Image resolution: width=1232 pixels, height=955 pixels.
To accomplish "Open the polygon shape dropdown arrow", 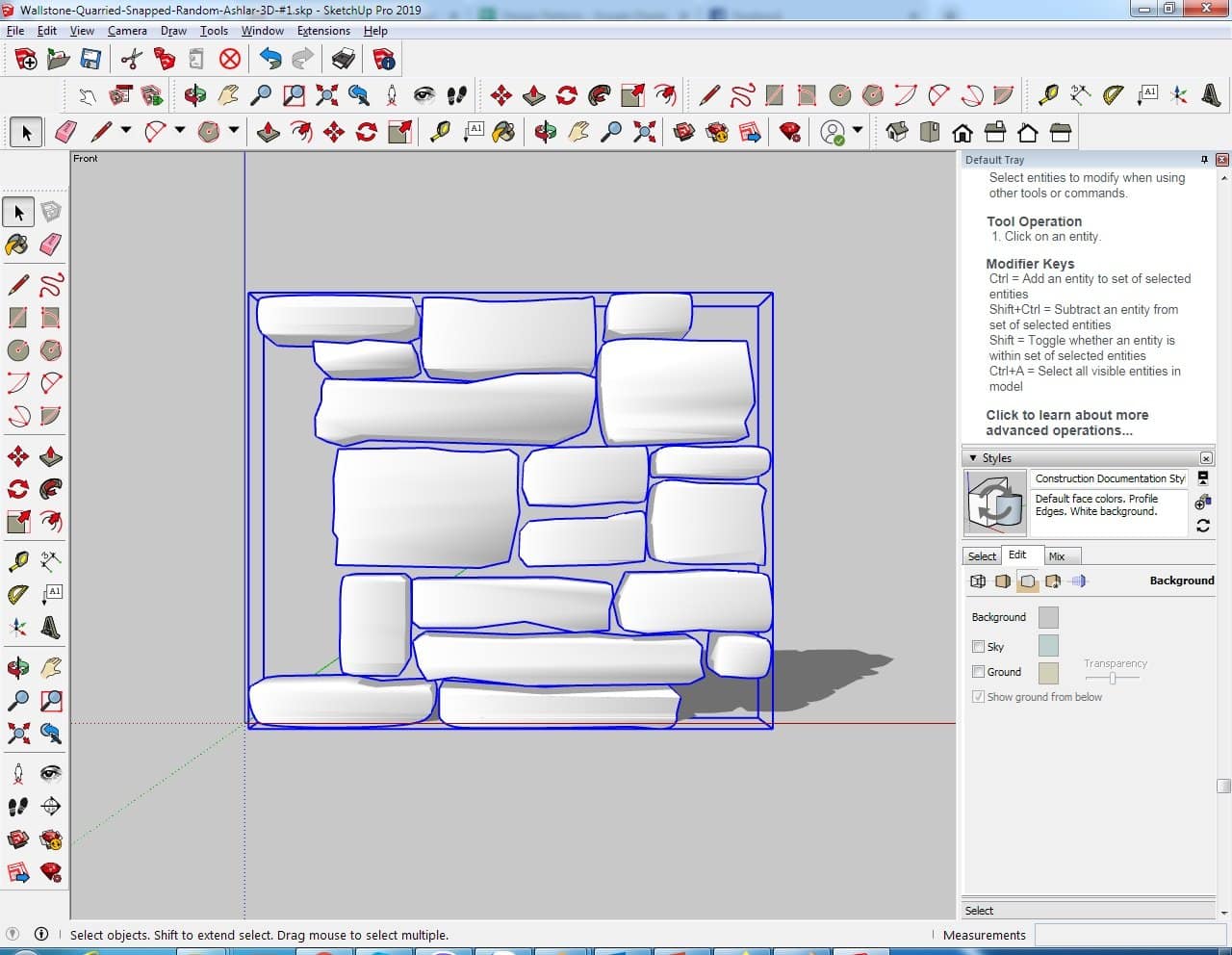I will click(x=233, y=130).
